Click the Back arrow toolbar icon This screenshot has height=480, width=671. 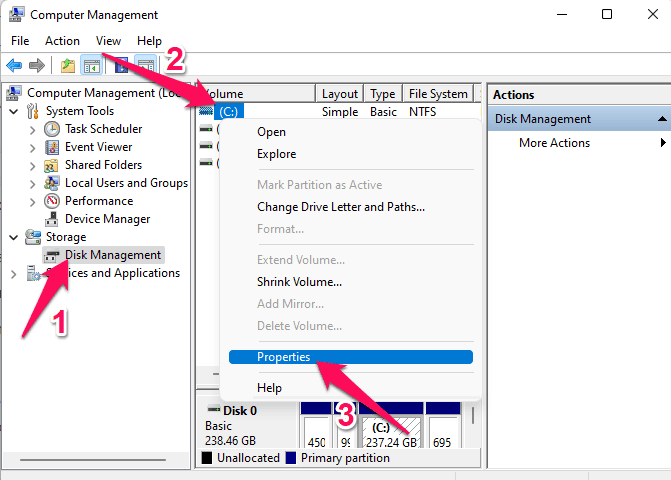click(x=15, y=66)
